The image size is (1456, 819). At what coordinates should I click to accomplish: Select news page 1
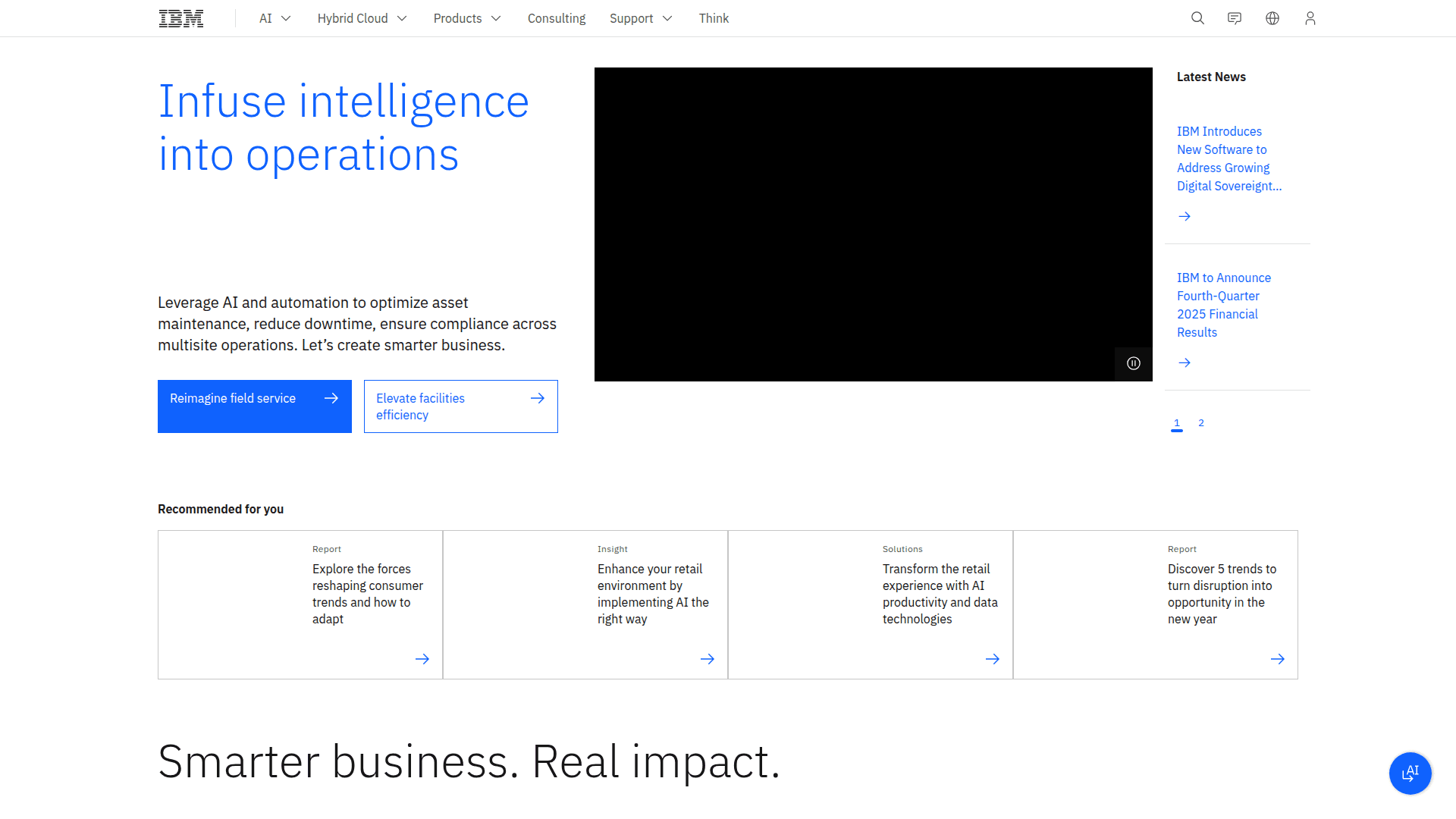[1176, 423]
